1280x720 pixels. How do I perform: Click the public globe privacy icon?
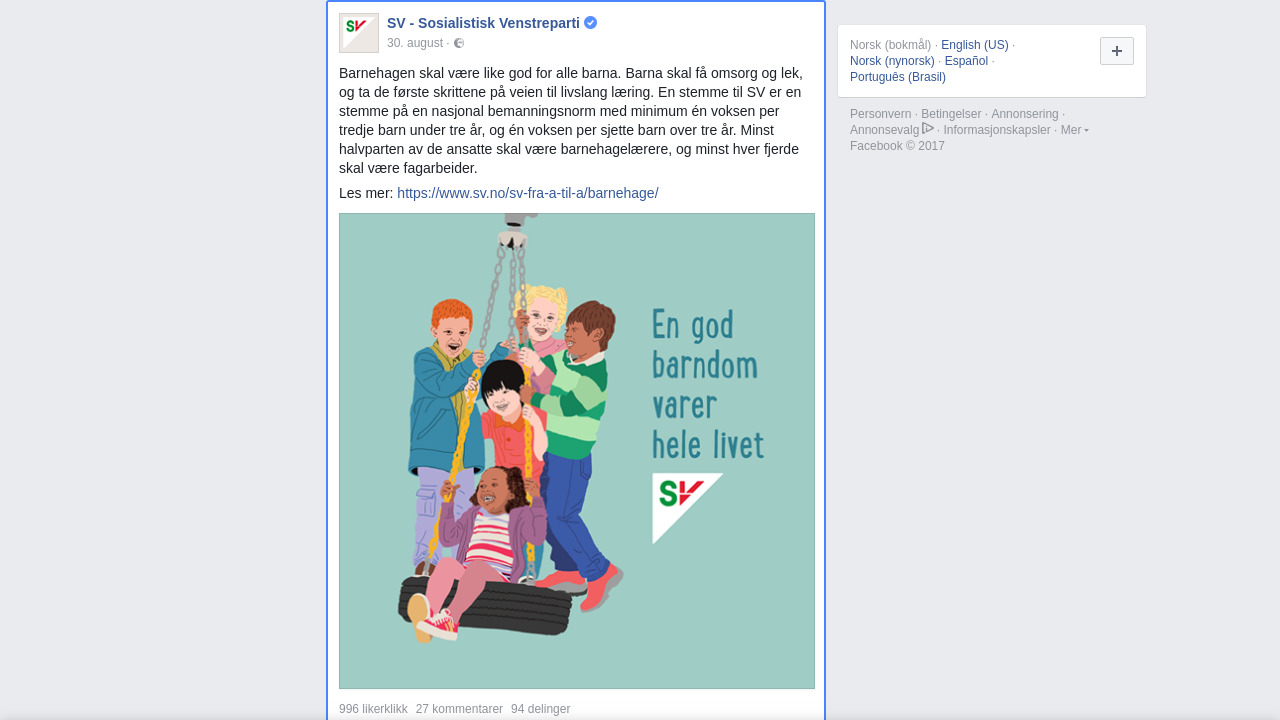[x=459, y=43]
